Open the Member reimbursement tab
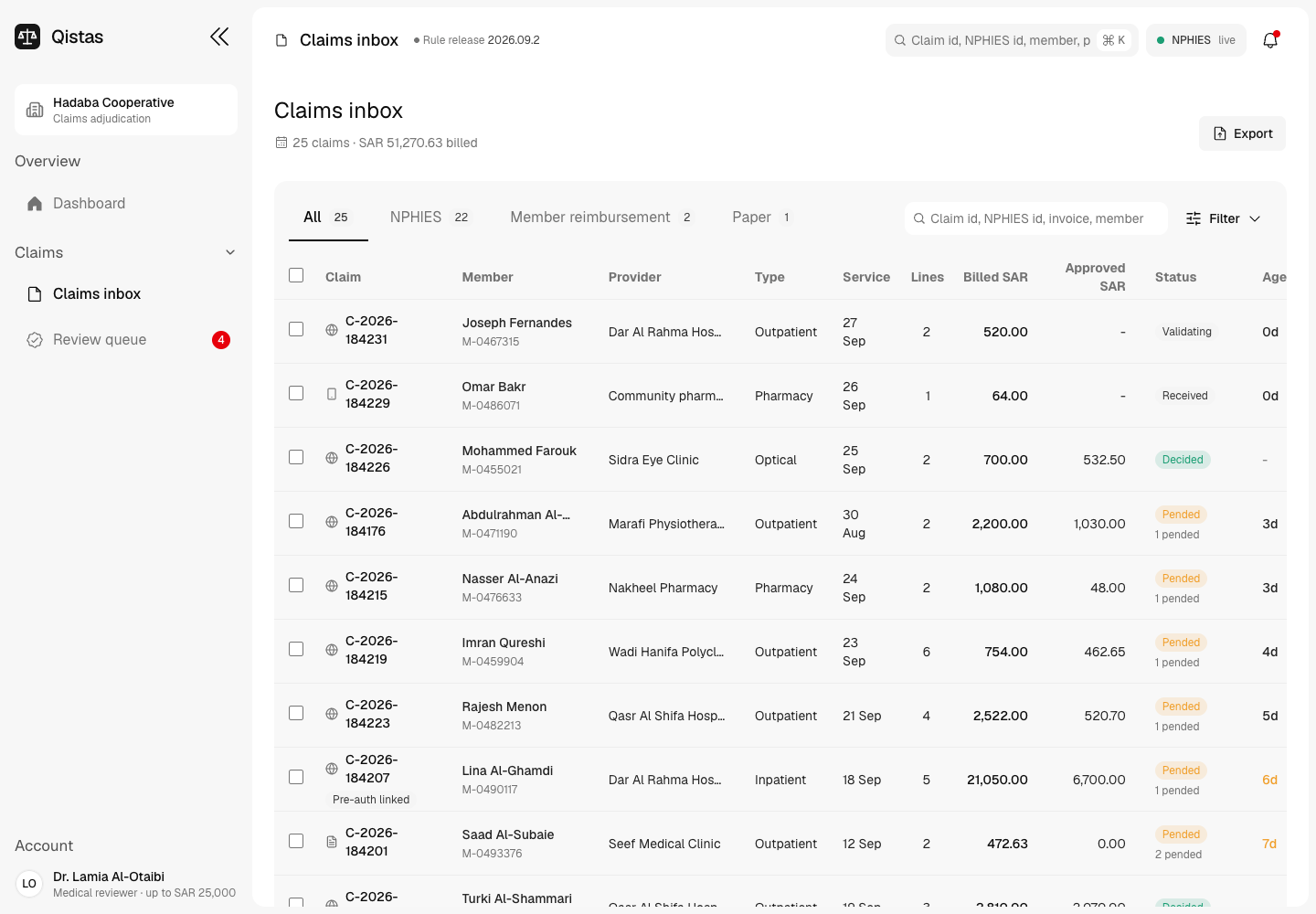The image size is (1316, 914). click(x=601, y=218)
